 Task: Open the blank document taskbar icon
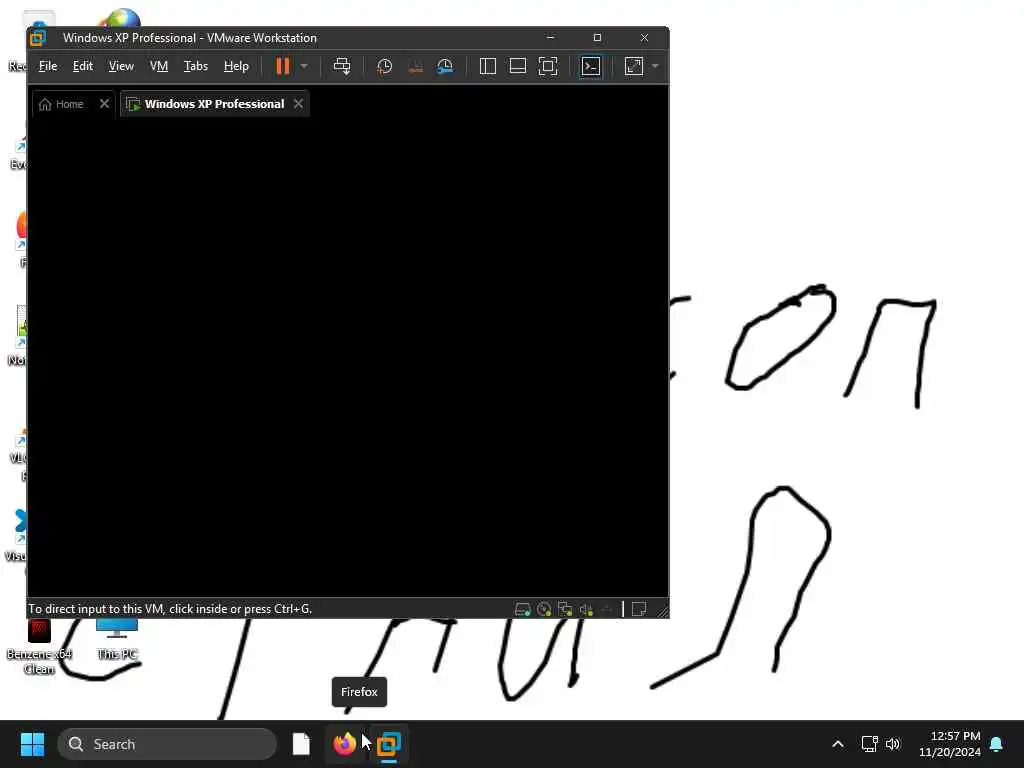pyautogui.click(x=301, y=744)
